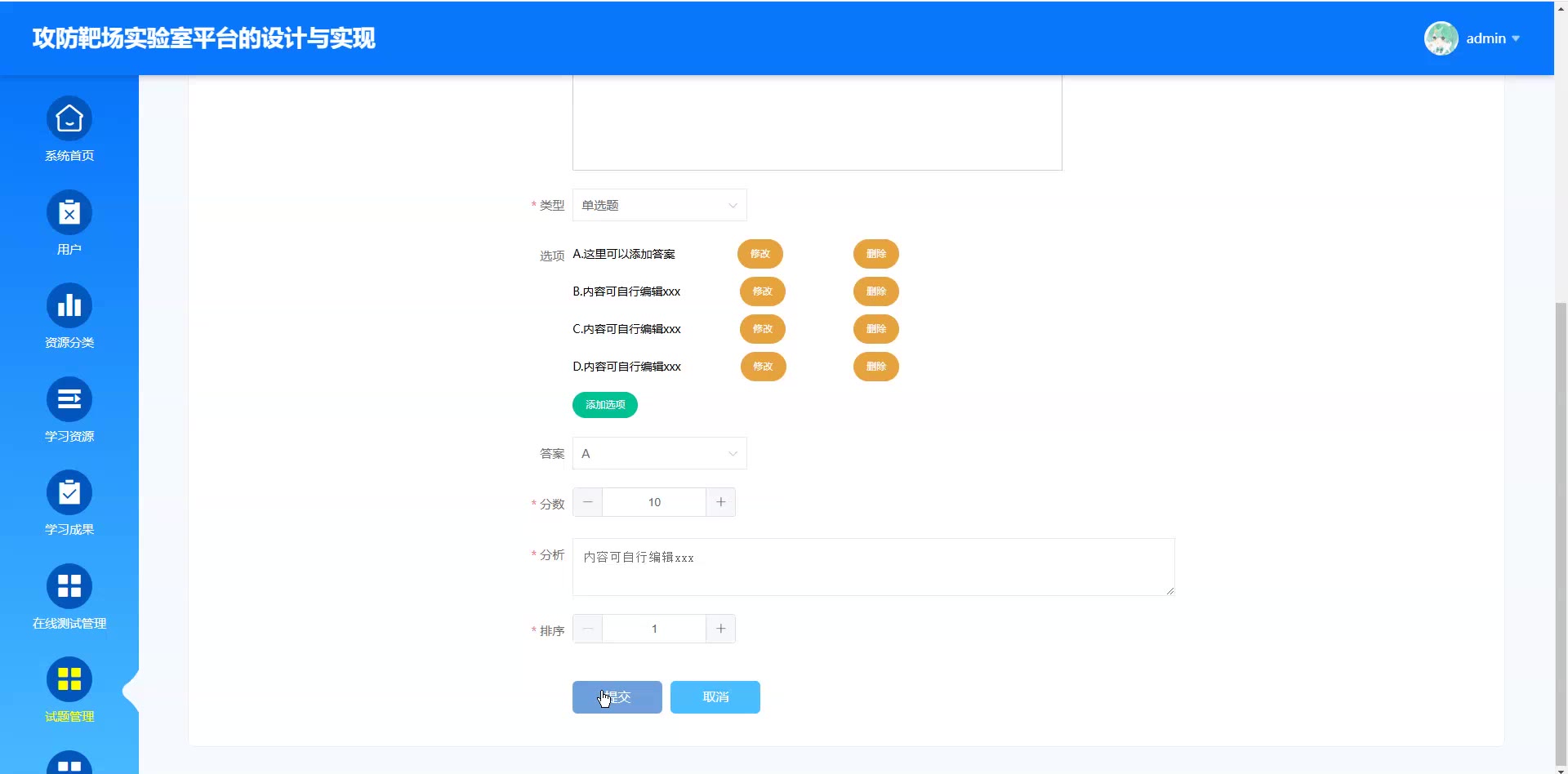Click the 排序 number field
This screenshot has width=1568, height=774.
[x=654, y=629]
